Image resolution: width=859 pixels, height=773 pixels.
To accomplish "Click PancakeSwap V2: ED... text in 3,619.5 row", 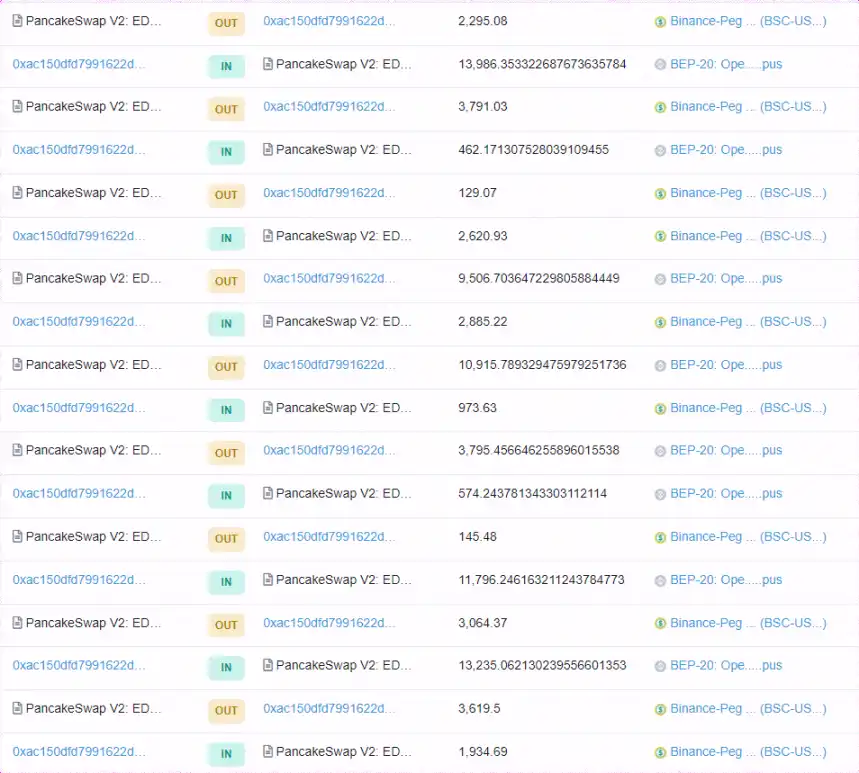I will tap(93, 708).
